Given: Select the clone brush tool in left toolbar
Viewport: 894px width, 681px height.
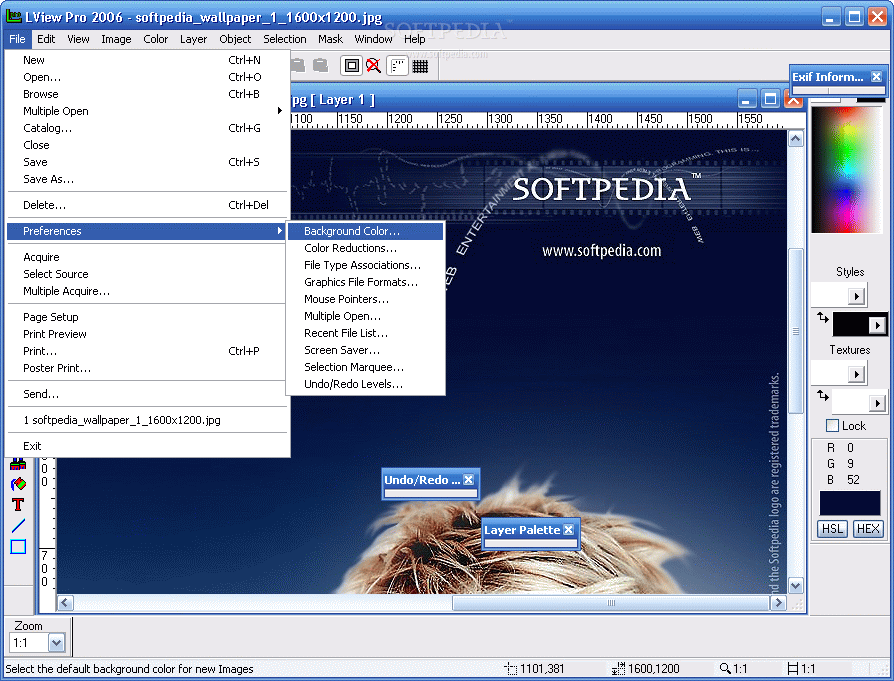Looking at the screenshot, I should (x=18, y=464).
